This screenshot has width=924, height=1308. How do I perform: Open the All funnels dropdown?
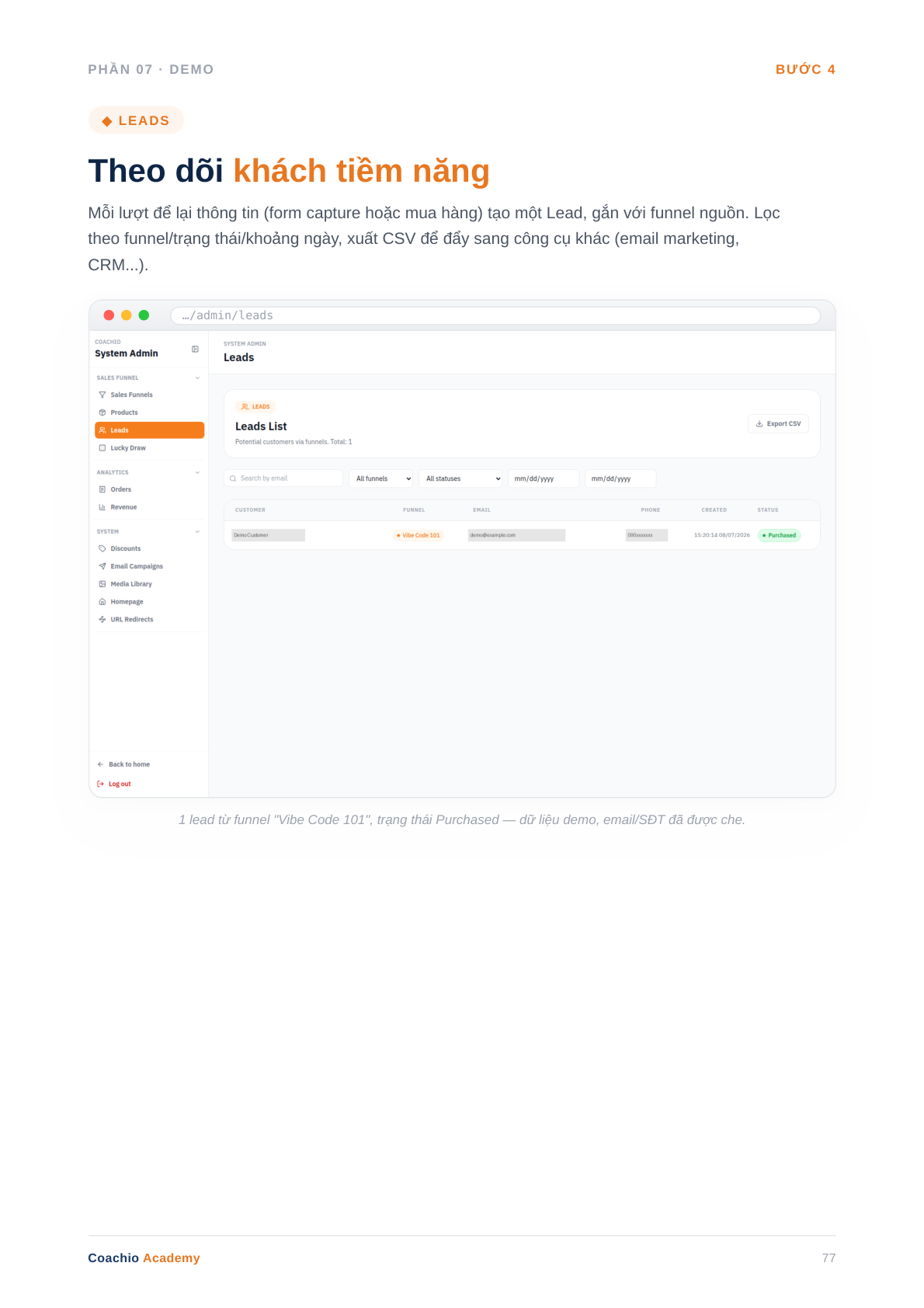[382, 478]
